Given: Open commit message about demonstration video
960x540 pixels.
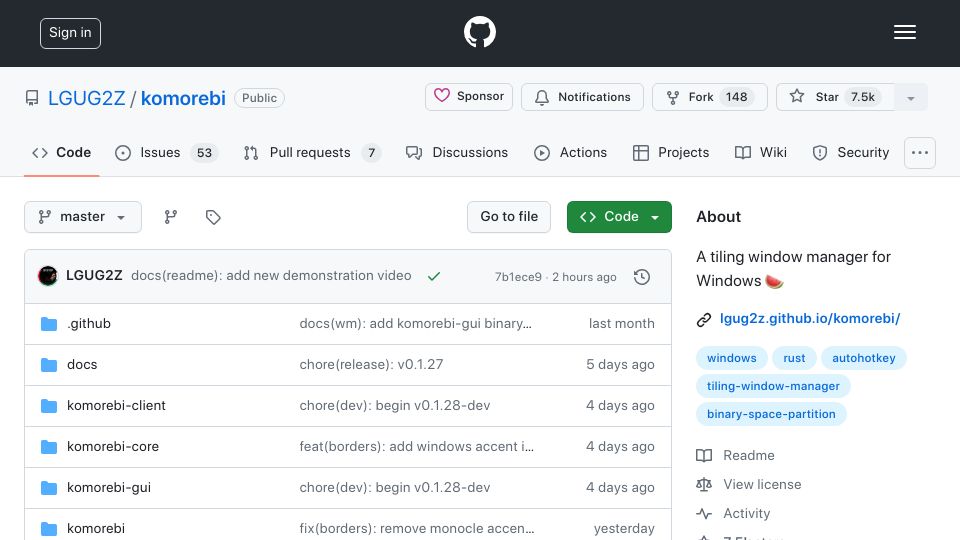Looking at the screenshot, I should point(271,276).
